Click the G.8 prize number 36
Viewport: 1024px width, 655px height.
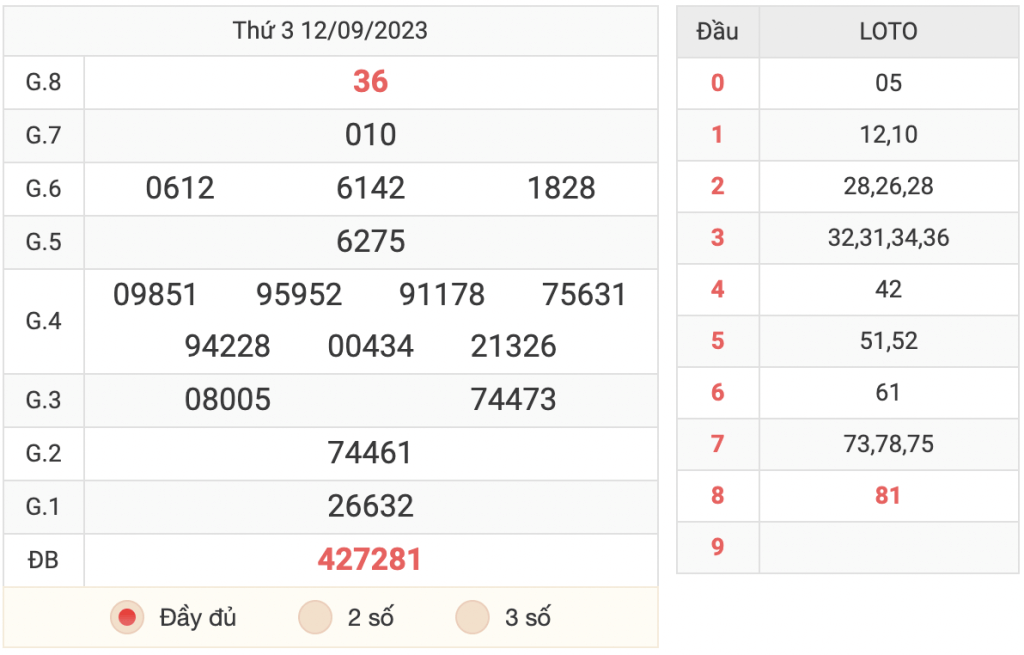370,82
